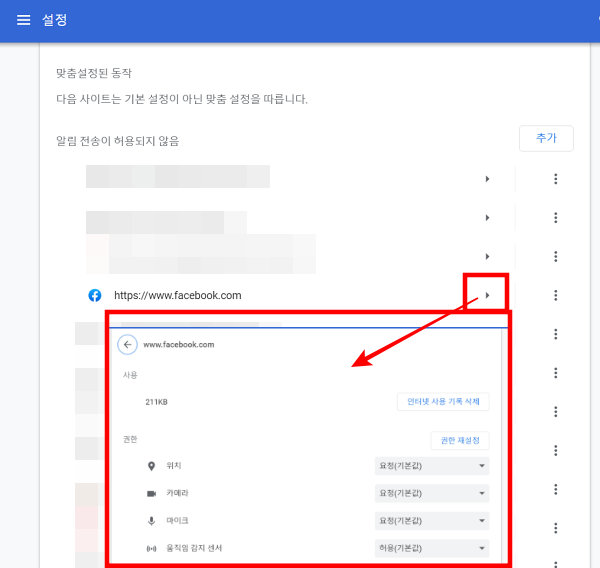Select the https://www.facebook.com site entry
This screenshot has height=568, width=600.
(178, 295)
